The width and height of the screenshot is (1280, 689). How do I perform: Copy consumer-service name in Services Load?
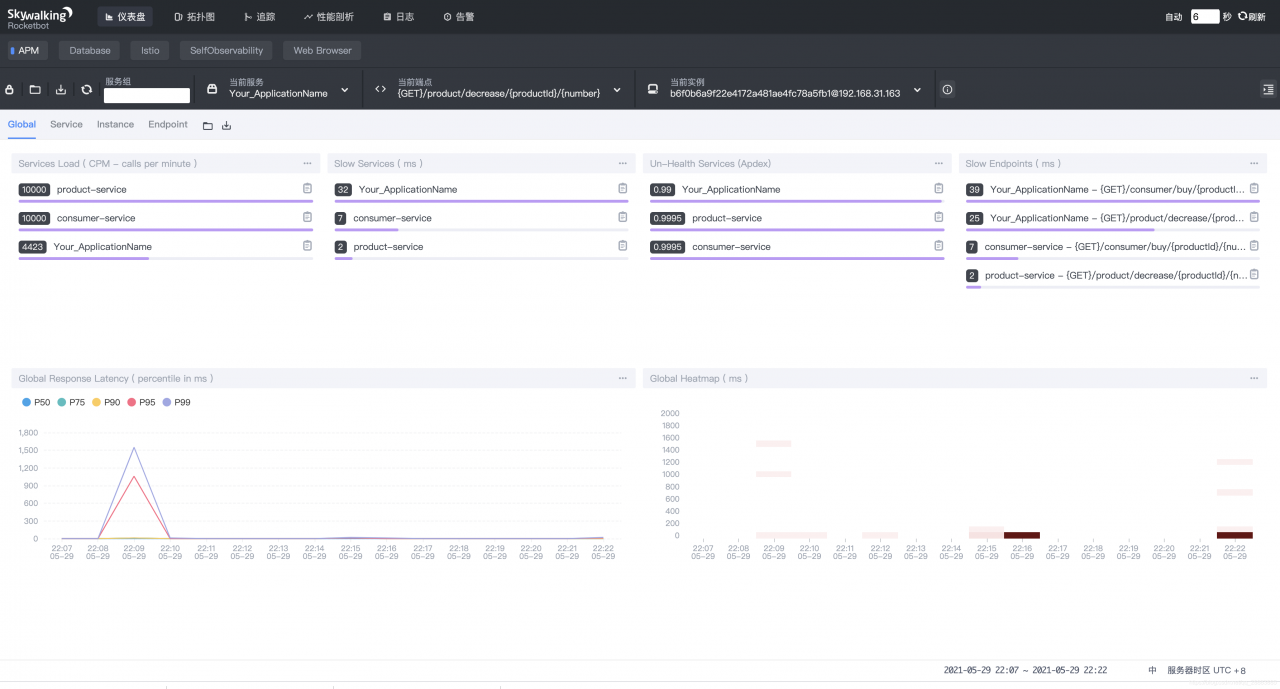click(308, 217)
